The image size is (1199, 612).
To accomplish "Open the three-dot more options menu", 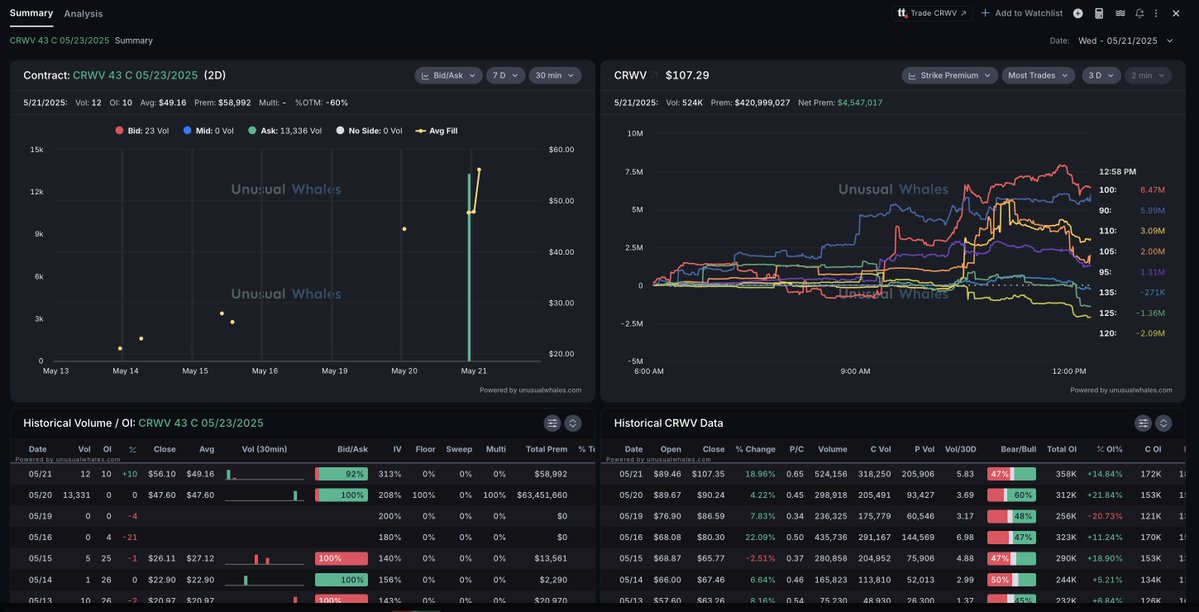I will [x=1156, y=13].
